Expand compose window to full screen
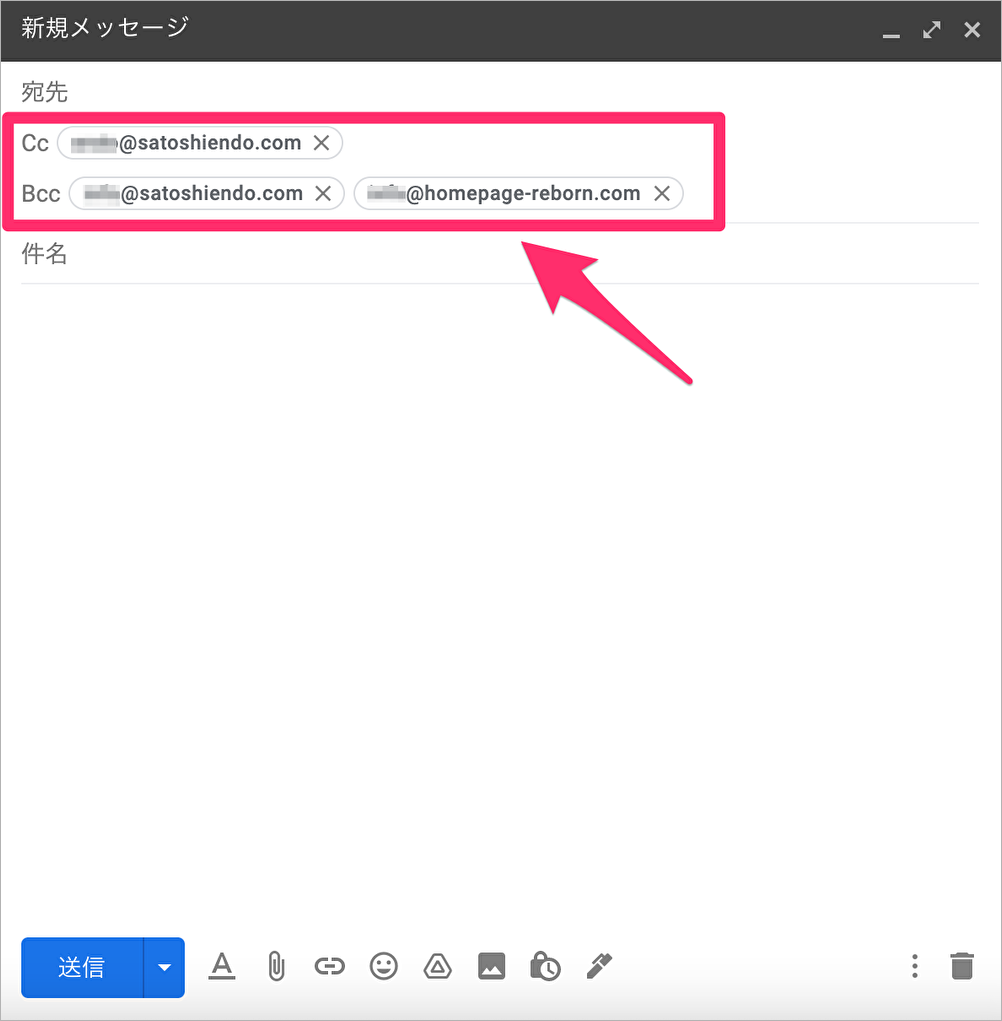This screenshot has height=1021, width=1002. pyautogui.click(x=932, y=30)
